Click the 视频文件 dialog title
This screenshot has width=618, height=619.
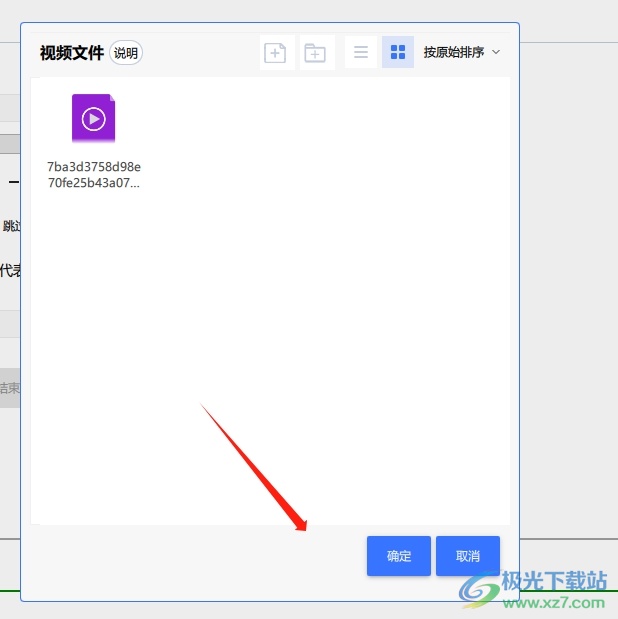coord(71,53)
